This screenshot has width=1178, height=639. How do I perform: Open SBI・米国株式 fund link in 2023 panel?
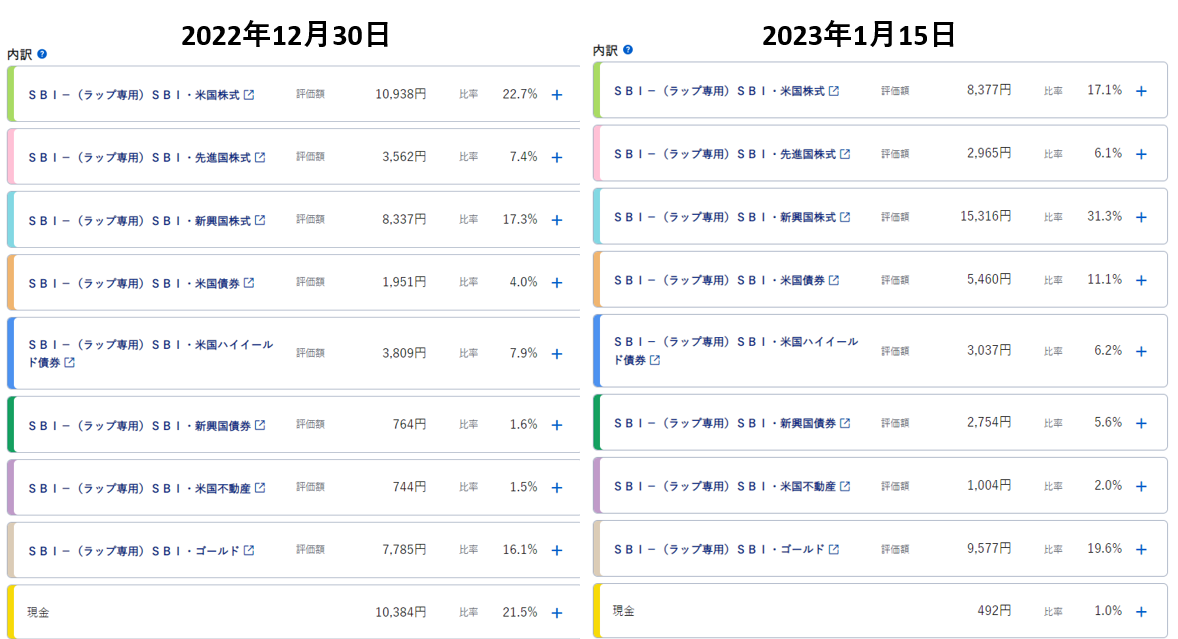(719, 91)
